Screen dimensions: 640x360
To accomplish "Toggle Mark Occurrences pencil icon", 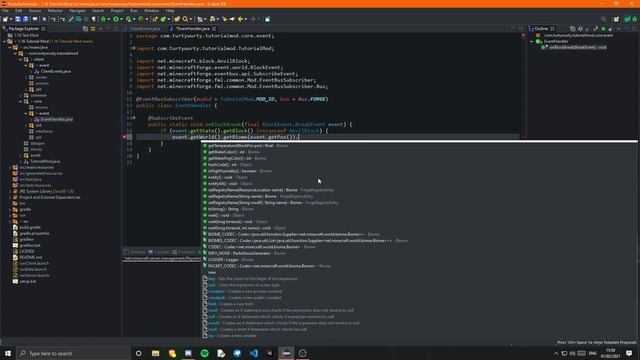I will point(70,19).
